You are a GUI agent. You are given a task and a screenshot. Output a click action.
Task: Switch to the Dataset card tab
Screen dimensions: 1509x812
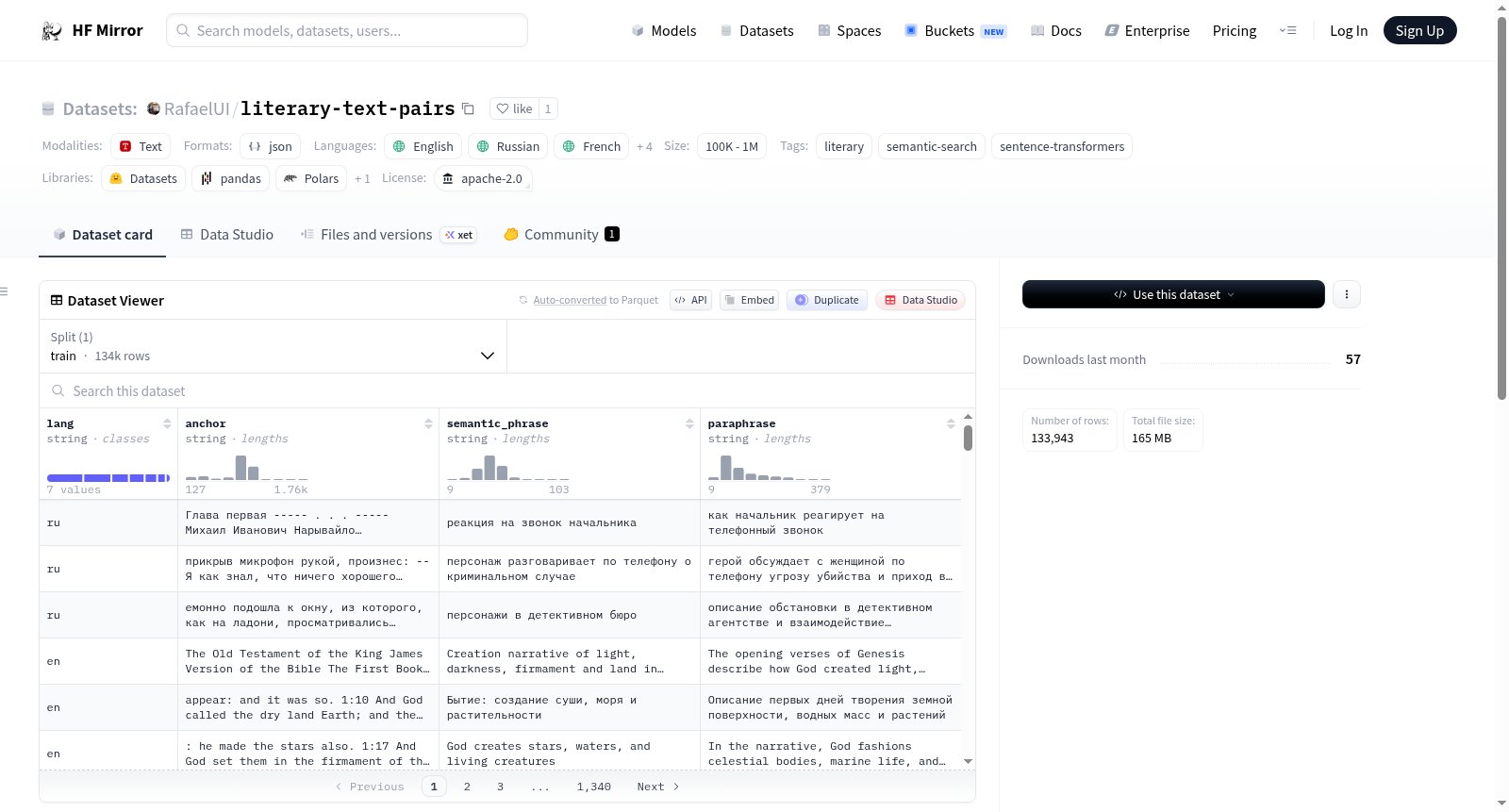pyautogui.click(x=102, y=235)
